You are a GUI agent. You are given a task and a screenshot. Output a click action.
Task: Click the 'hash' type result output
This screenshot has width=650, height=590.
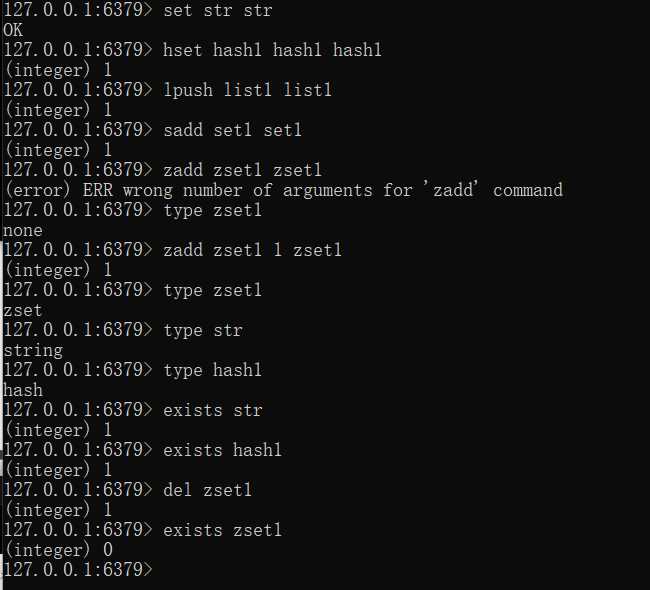(23, 390)
